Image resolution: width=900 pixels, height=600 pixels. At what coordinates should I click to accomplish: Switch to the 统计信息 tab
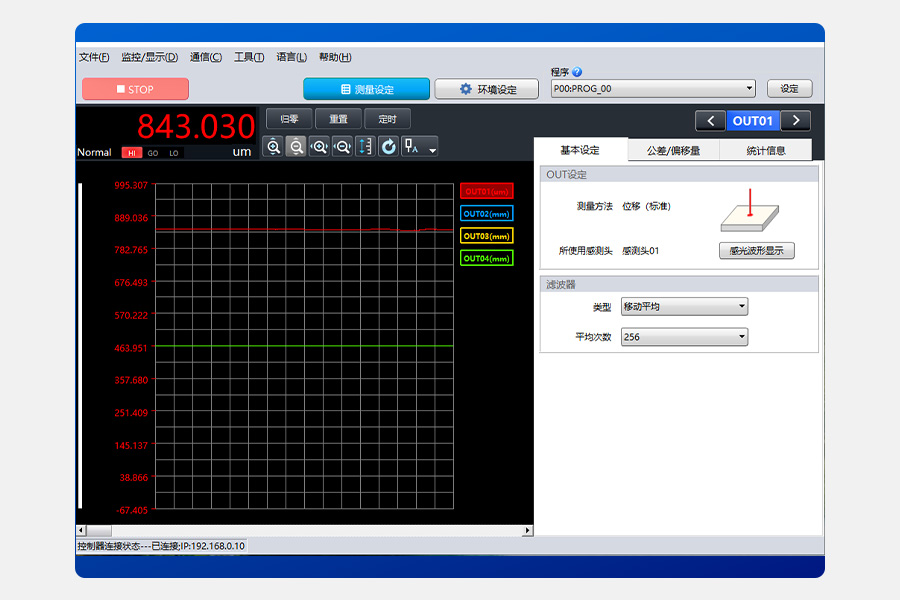coord(766,150)
